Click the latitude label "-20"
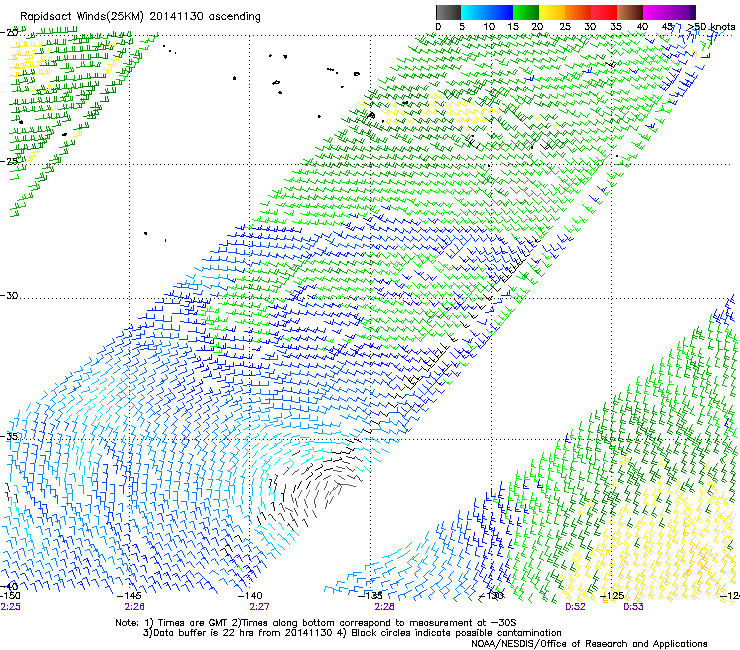 [x=9, y=33]
